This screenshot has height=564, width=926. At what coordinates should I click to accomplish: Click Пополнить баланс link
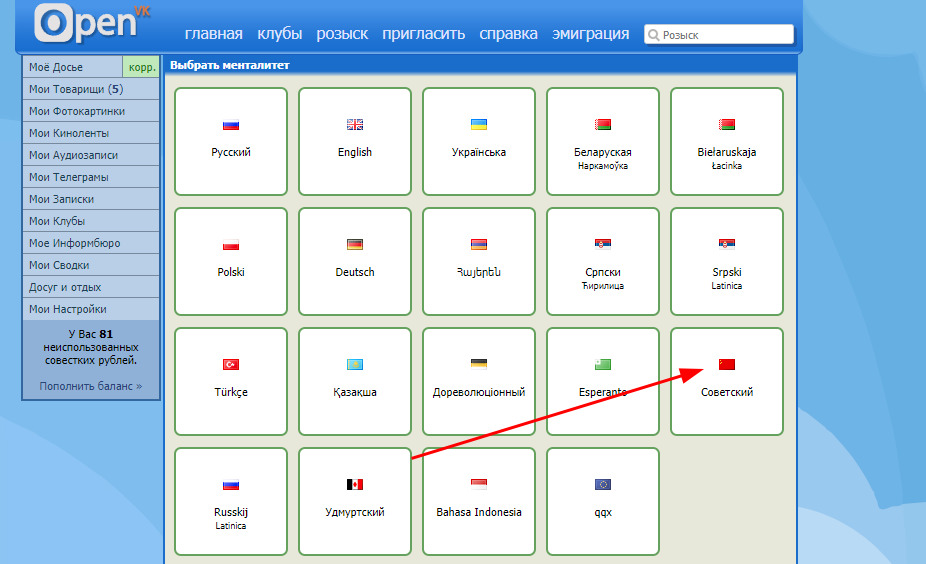pyautogui.click(x=91, y=385)
